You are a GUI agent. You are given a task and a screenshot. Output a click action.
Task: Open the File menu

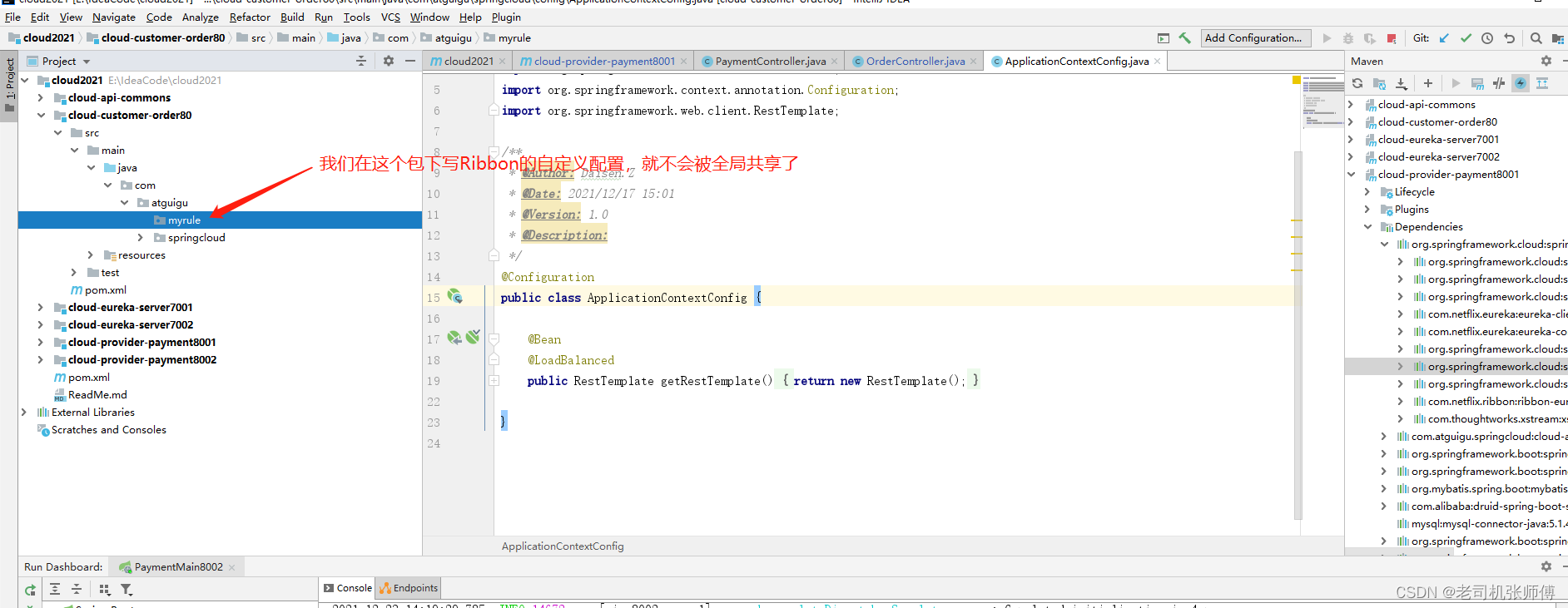click(12, 17)
